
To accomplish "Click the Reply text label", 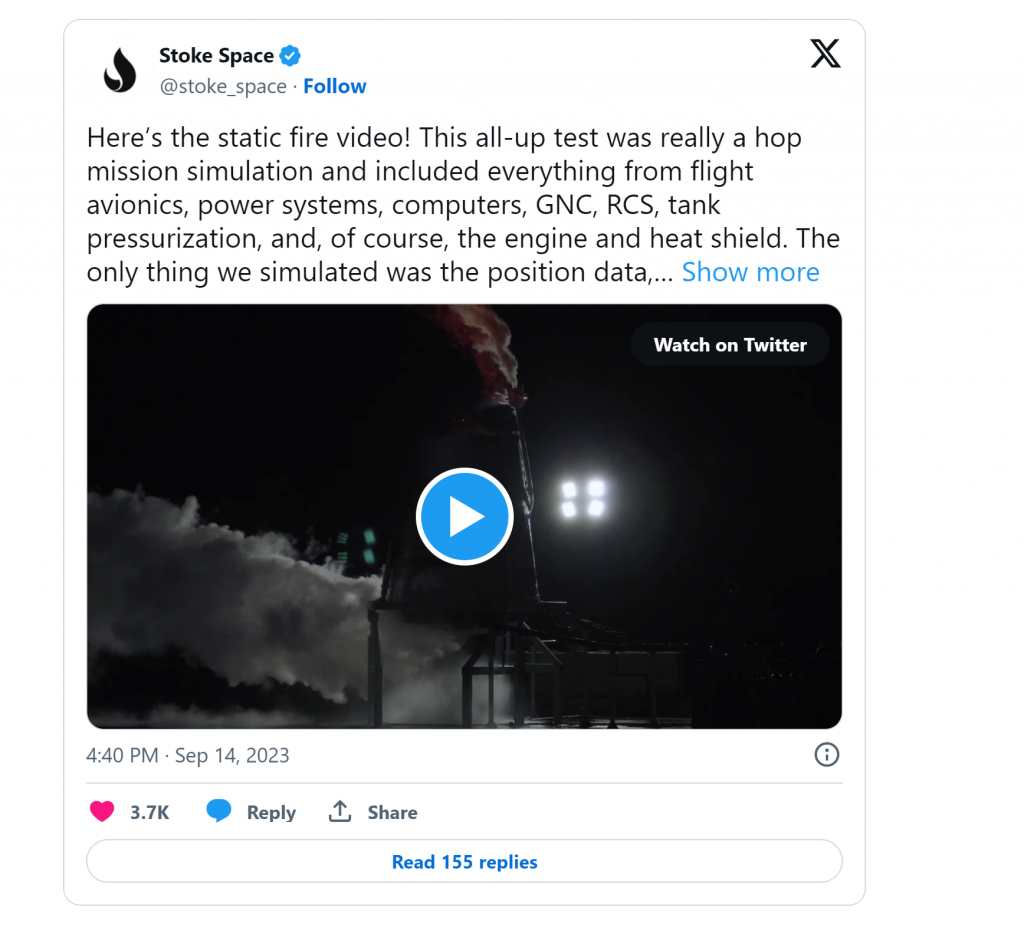I will click(271, 812).
